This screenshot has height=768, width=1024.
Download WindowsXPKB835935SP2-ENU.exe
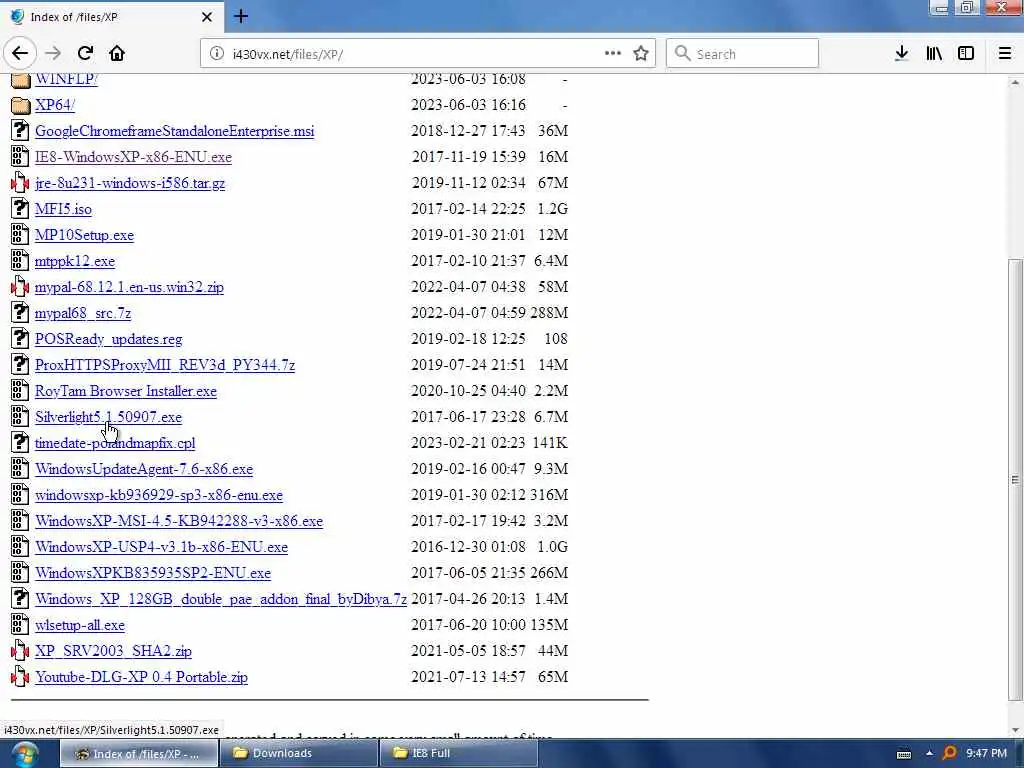point(153,573)
